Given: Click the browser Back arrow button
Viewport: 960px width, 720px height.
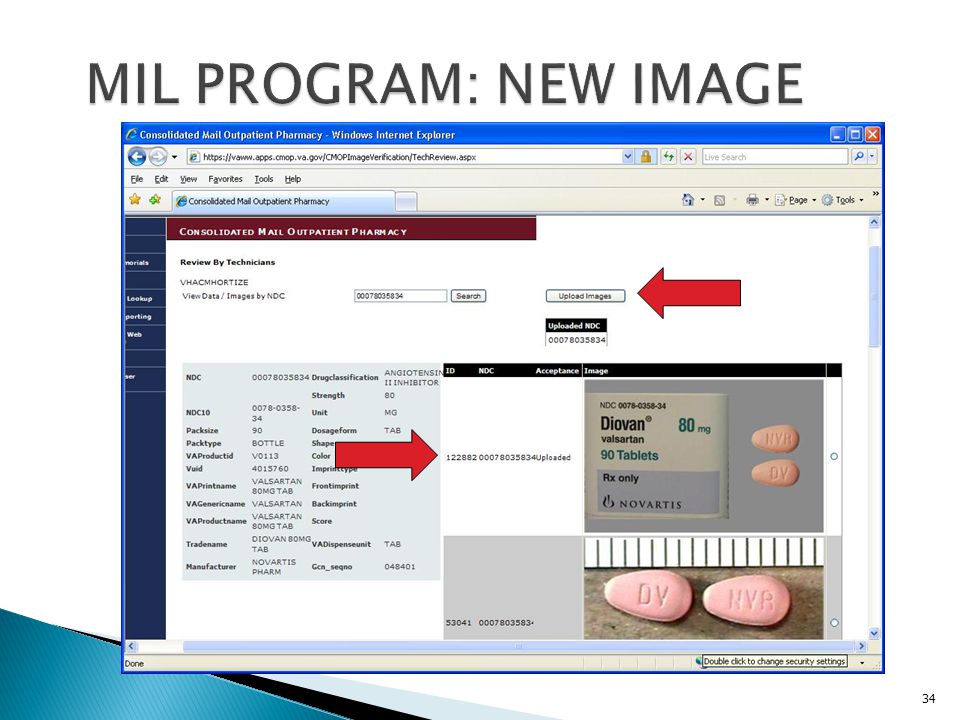Looking at the screenshot, I should [137, 157].
